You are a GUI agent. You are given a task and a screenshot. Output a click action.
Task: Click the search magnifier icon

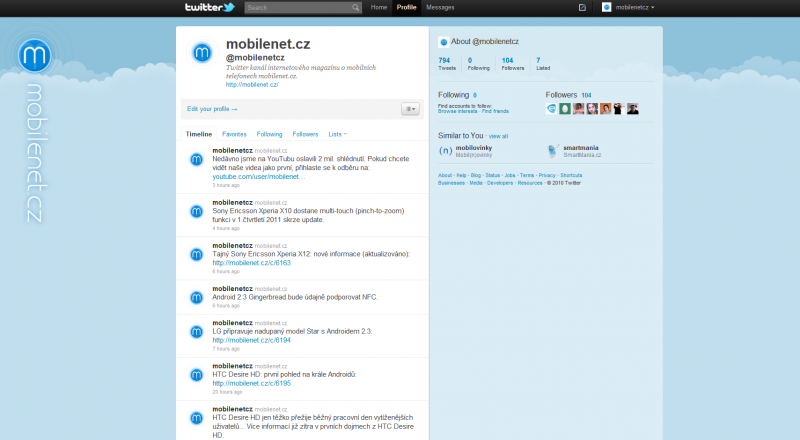356,7
